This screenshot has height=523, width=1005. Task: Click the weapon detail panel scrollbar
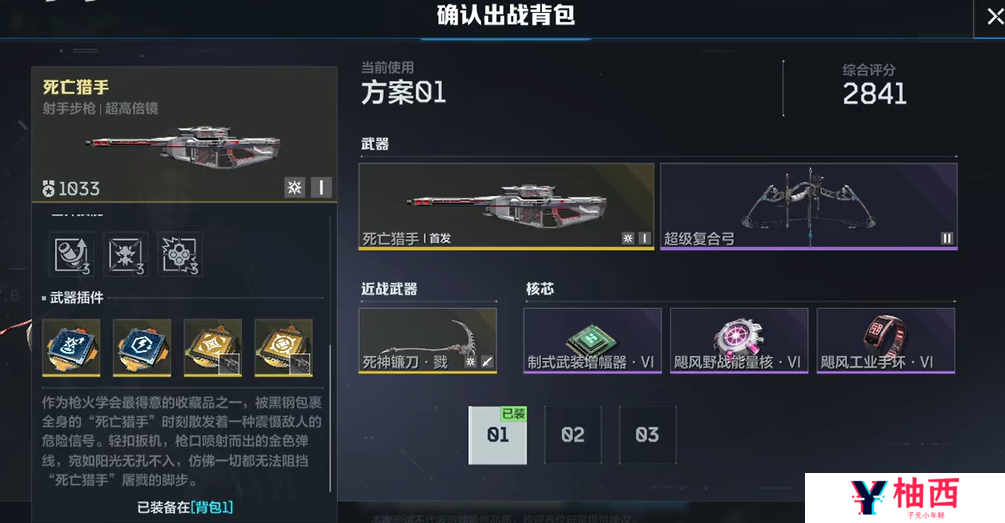coord(330,419)
